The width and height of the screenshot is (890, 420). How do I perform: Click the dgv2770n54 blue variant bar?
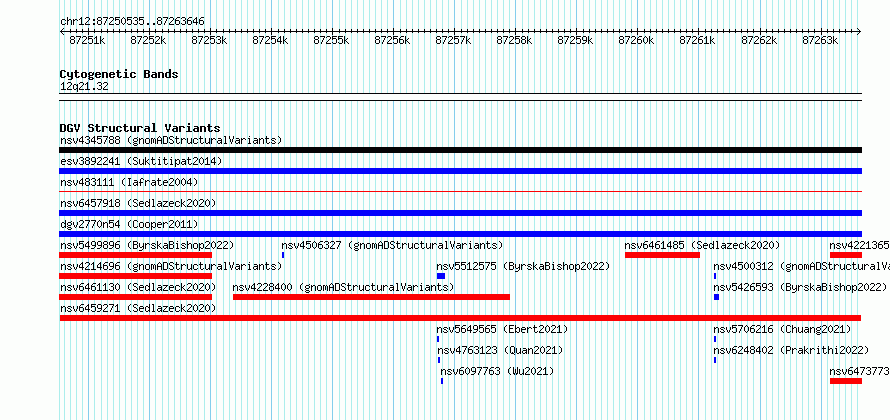pos(460,234)
